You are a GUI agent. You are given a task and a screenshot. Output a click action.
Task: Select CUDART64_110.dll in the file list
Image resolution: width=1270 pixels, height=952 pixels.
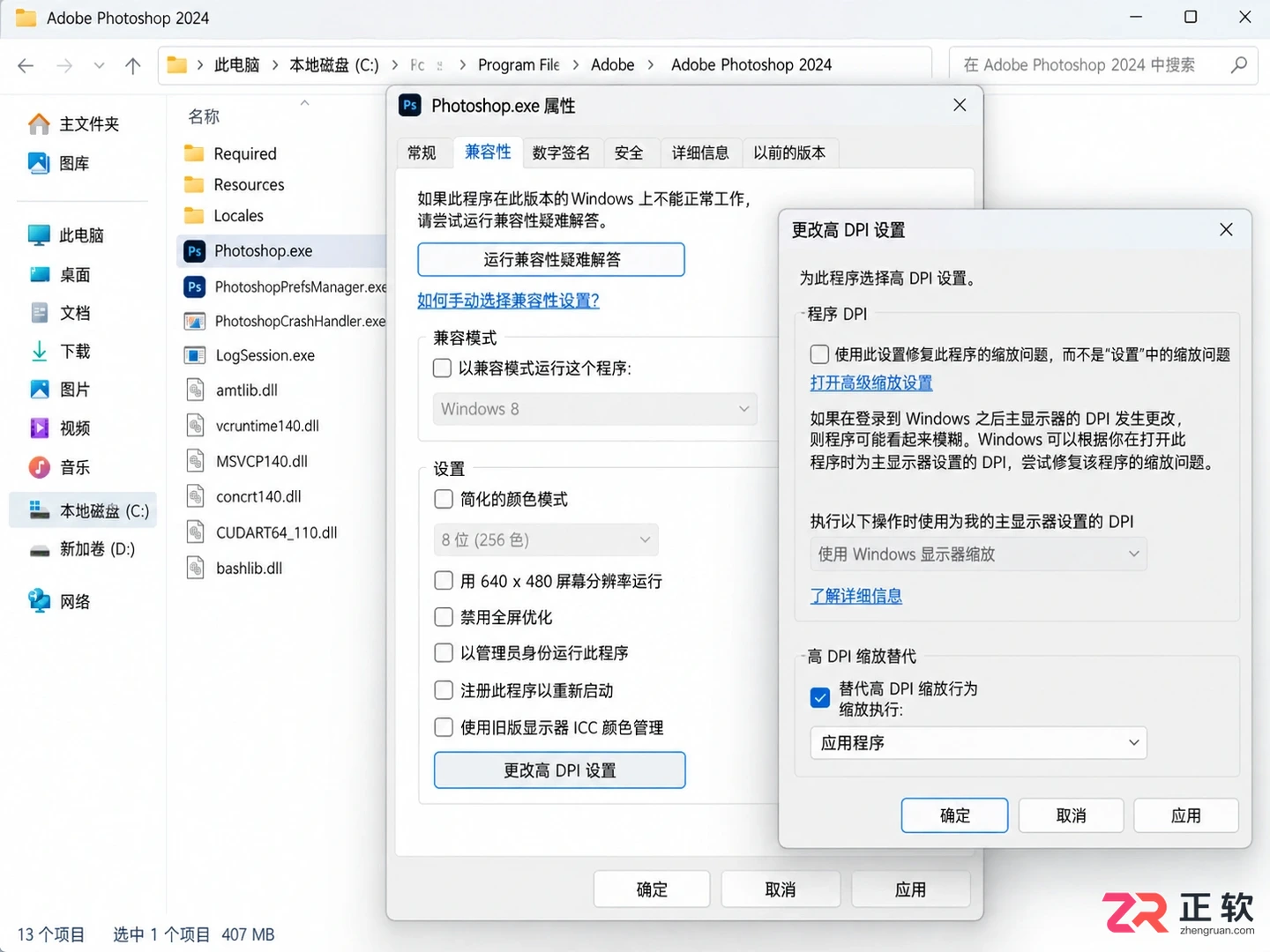tap(262, 532)
